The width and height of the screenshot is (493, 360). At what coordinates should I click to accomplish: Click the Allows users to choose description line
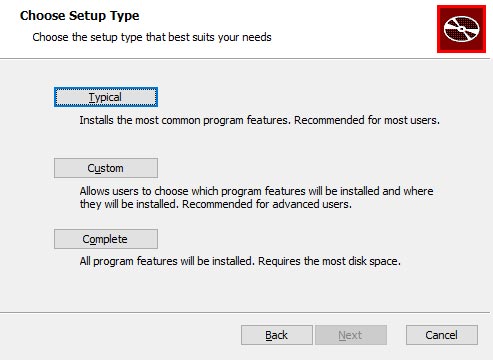pyautogui.click(x=256, y=191)
